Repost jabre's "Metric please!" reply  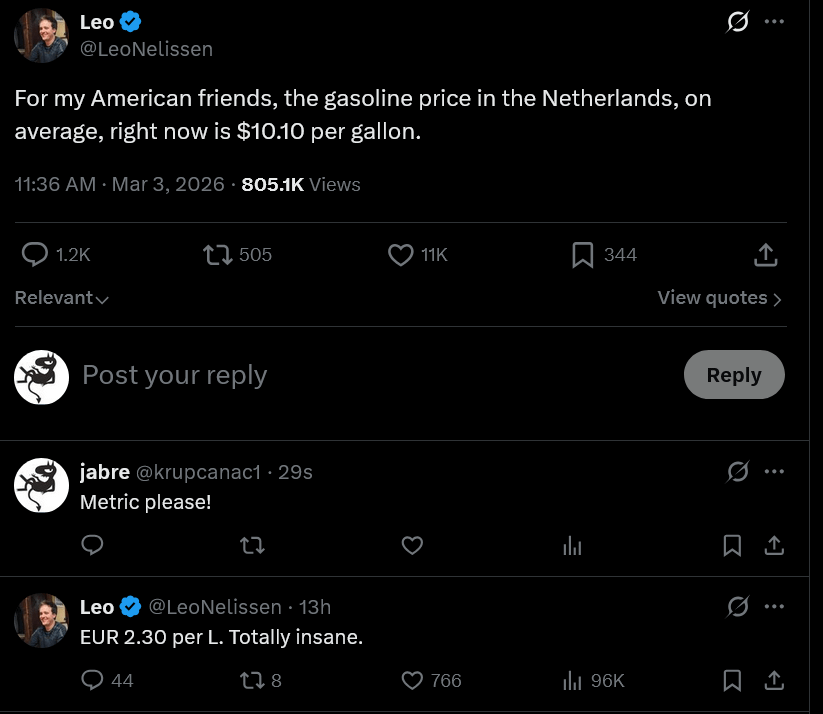(x=253, y=545)
